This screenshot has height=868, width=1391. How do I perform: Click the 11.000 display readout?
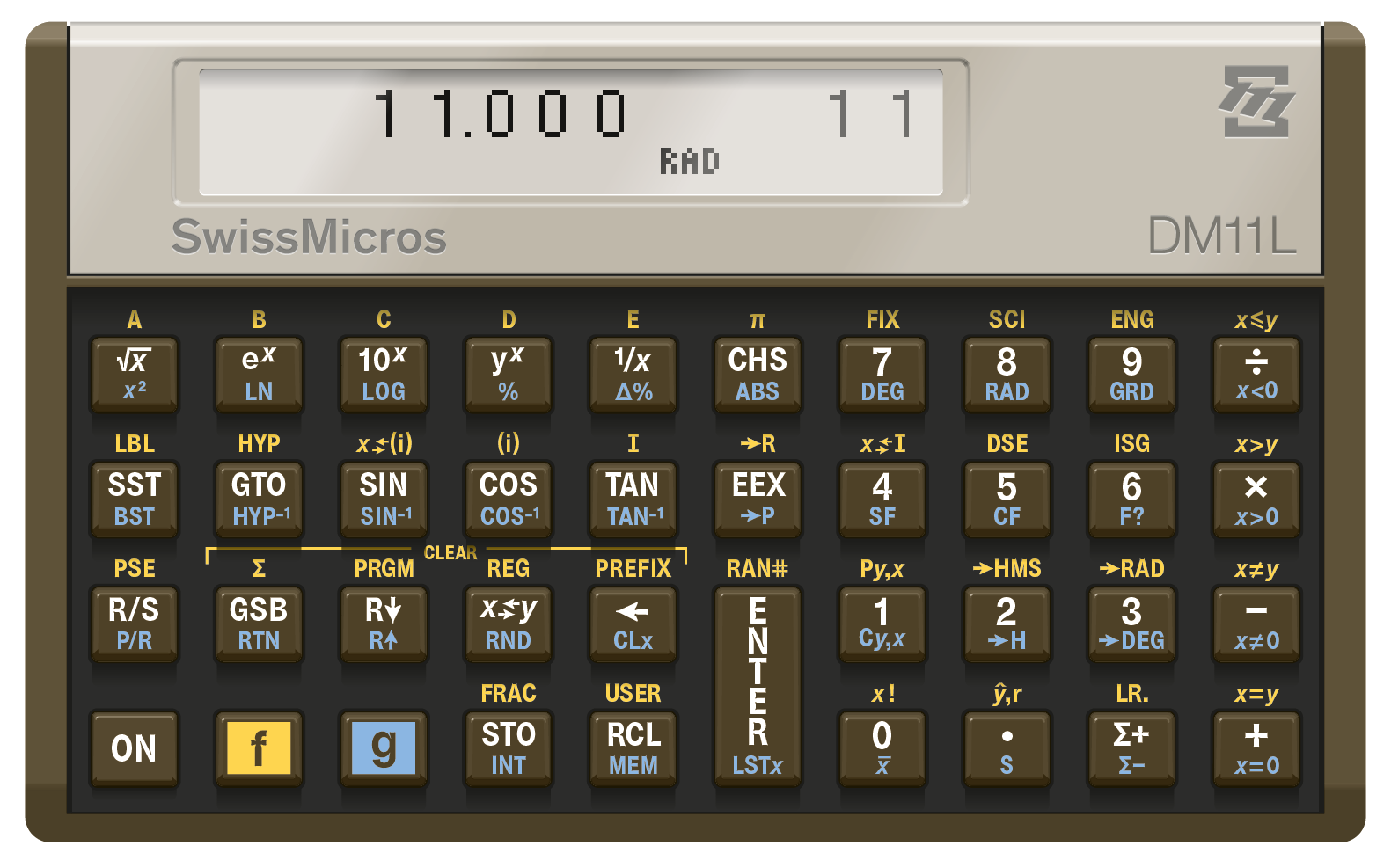[500, 114]
